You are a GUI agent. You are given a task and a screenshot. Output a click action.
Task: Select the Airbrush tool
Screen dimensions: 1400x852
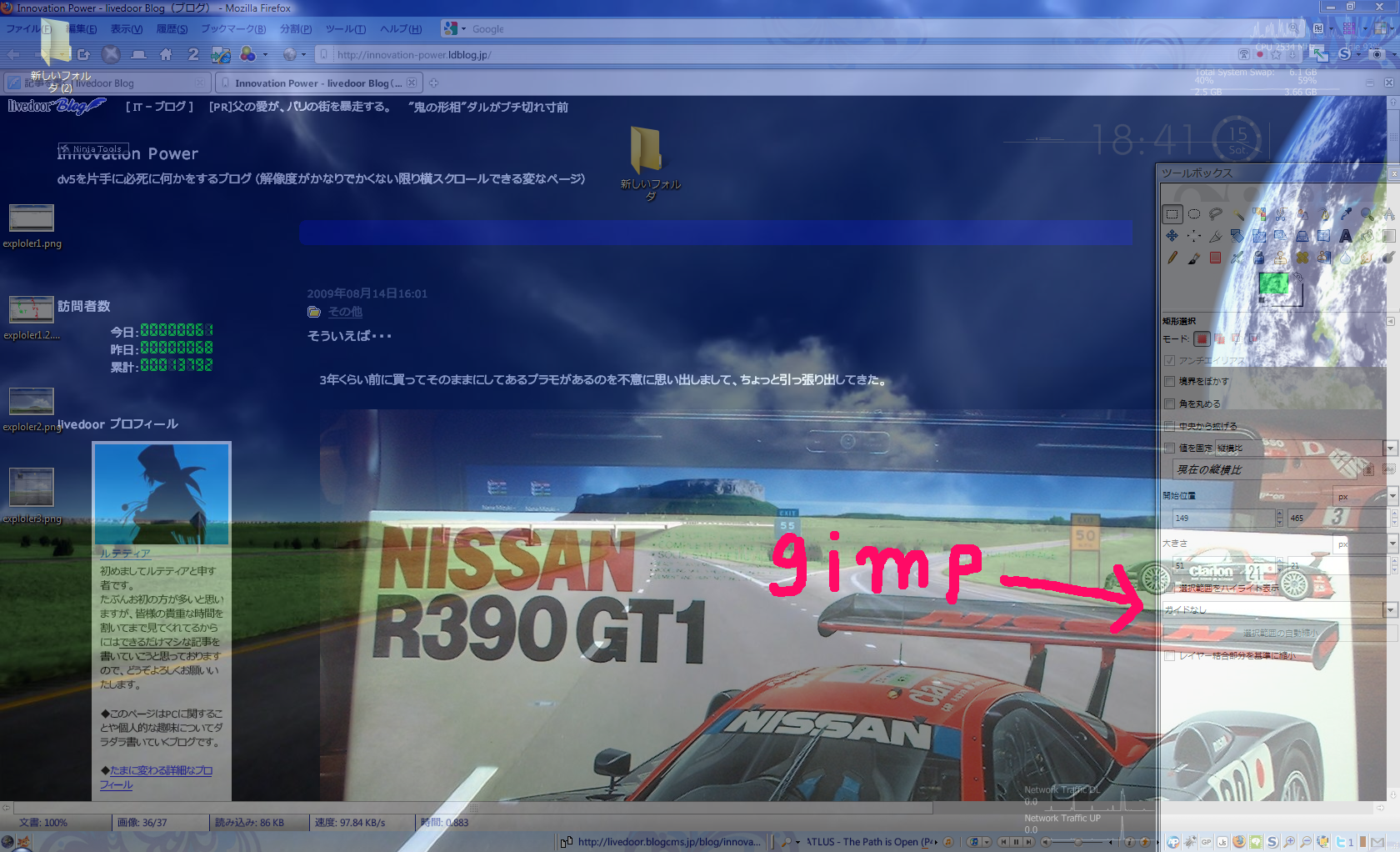click(x=1237, y=258)
